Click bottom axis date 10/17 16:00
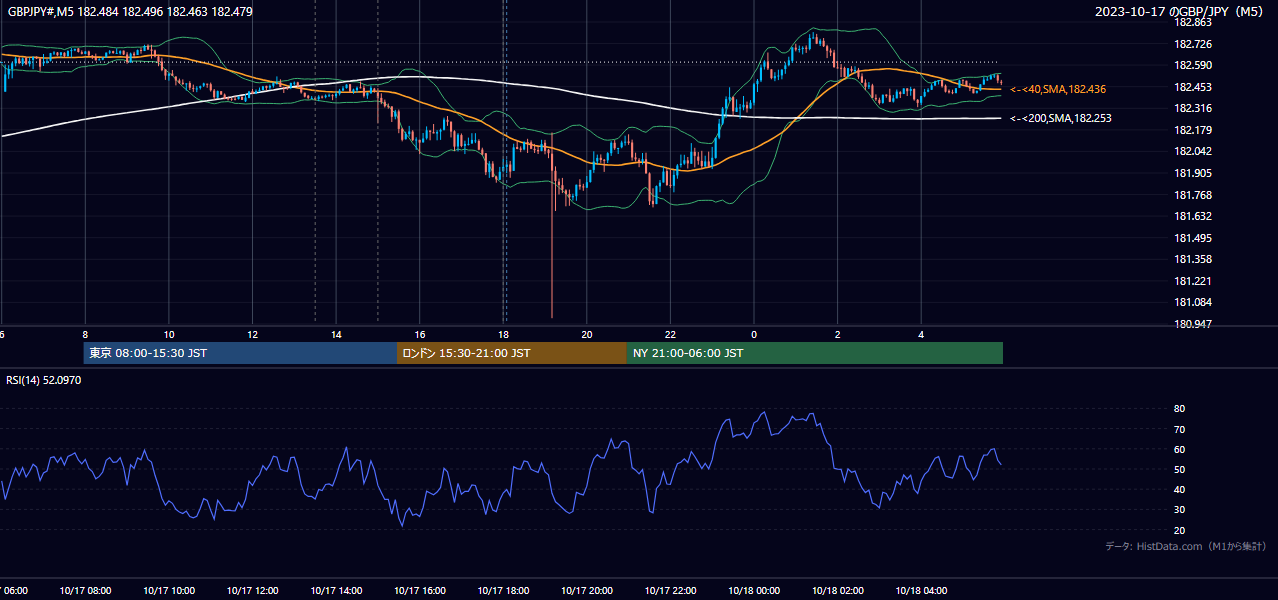1278x600 pixels. [420, 591]
